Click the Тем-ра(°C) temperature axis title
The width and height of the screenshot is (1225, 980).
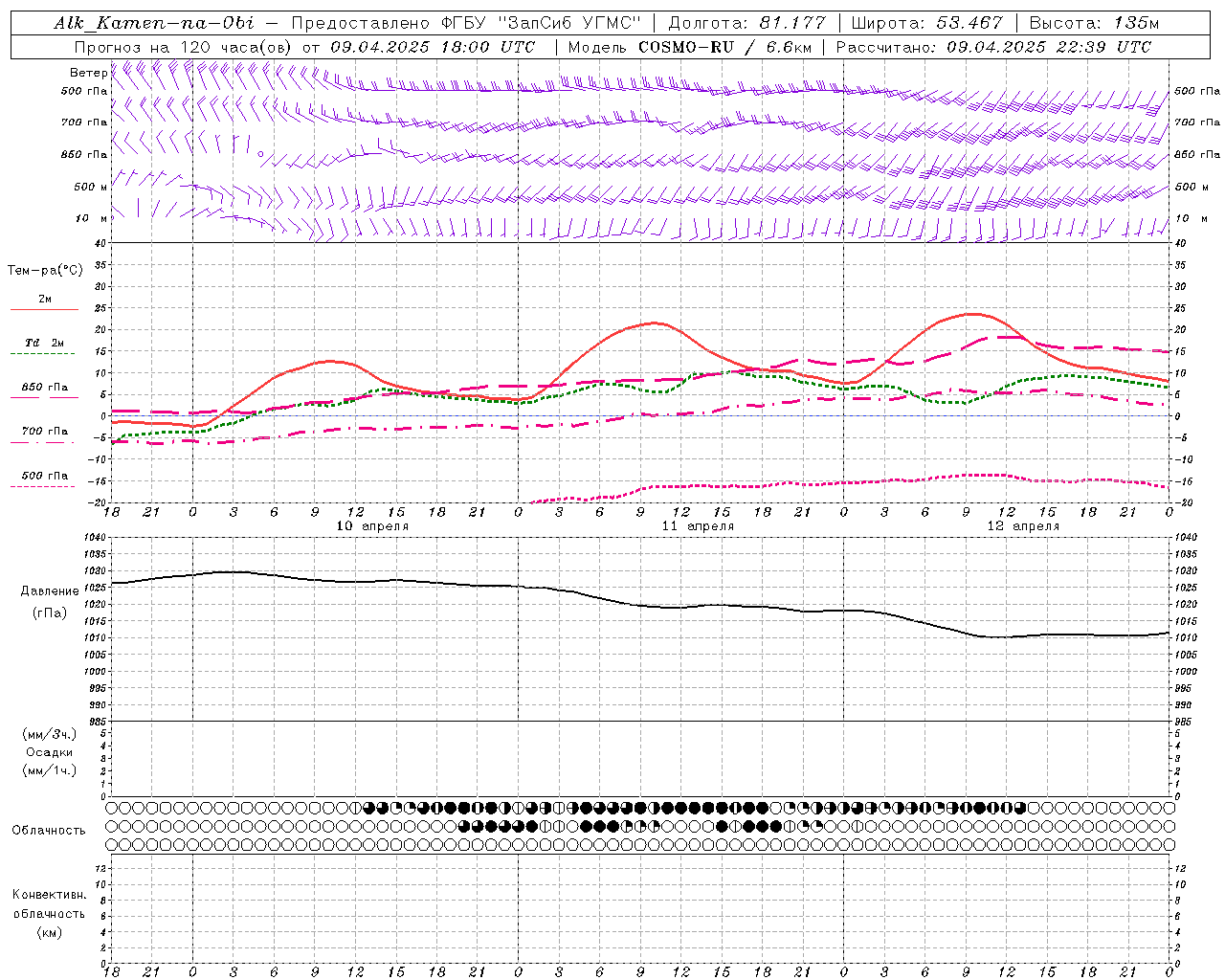point(45,271)
